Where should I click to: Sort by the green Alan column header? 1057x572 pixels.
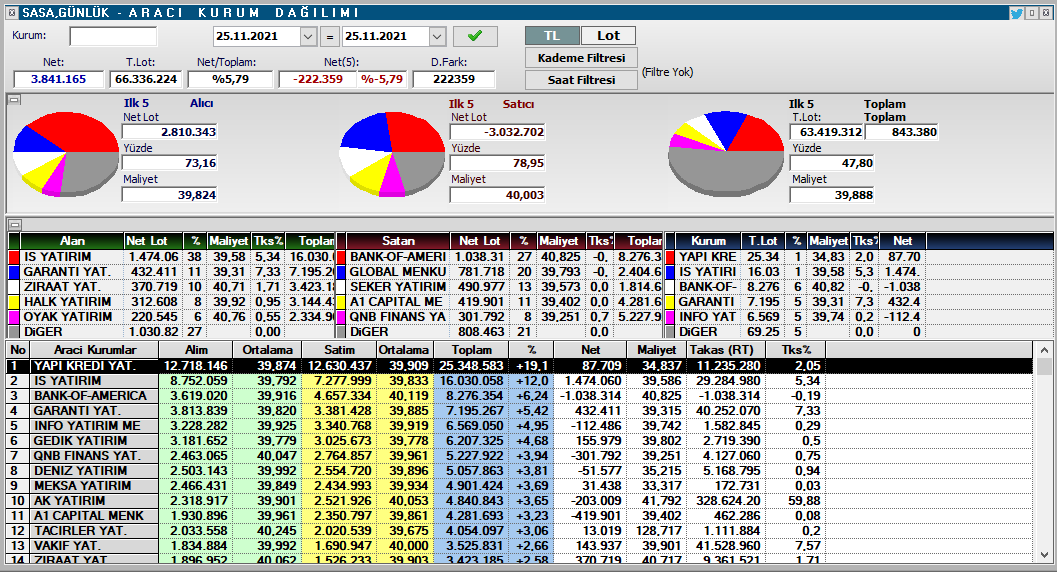(72, 241)
